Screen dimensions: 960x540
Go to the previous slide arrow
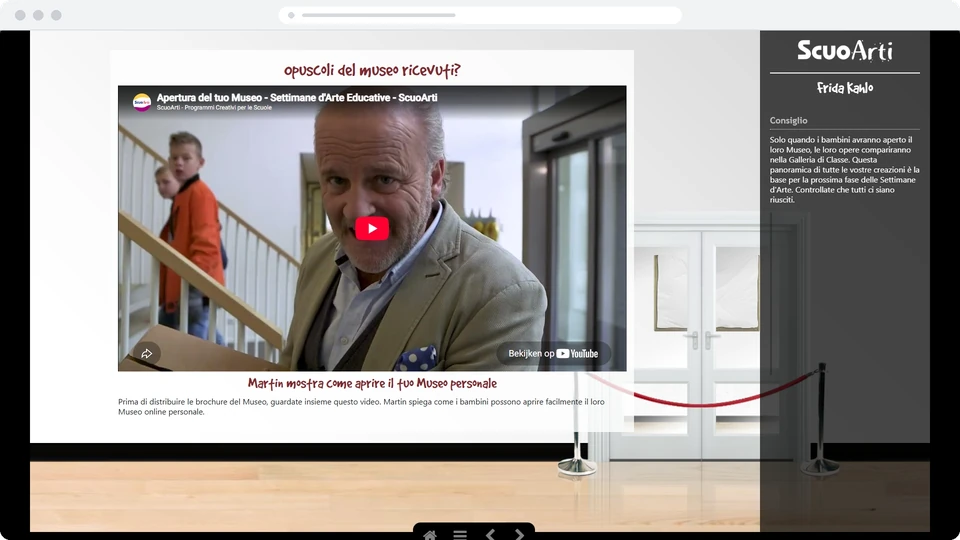[x=490, y=534]
